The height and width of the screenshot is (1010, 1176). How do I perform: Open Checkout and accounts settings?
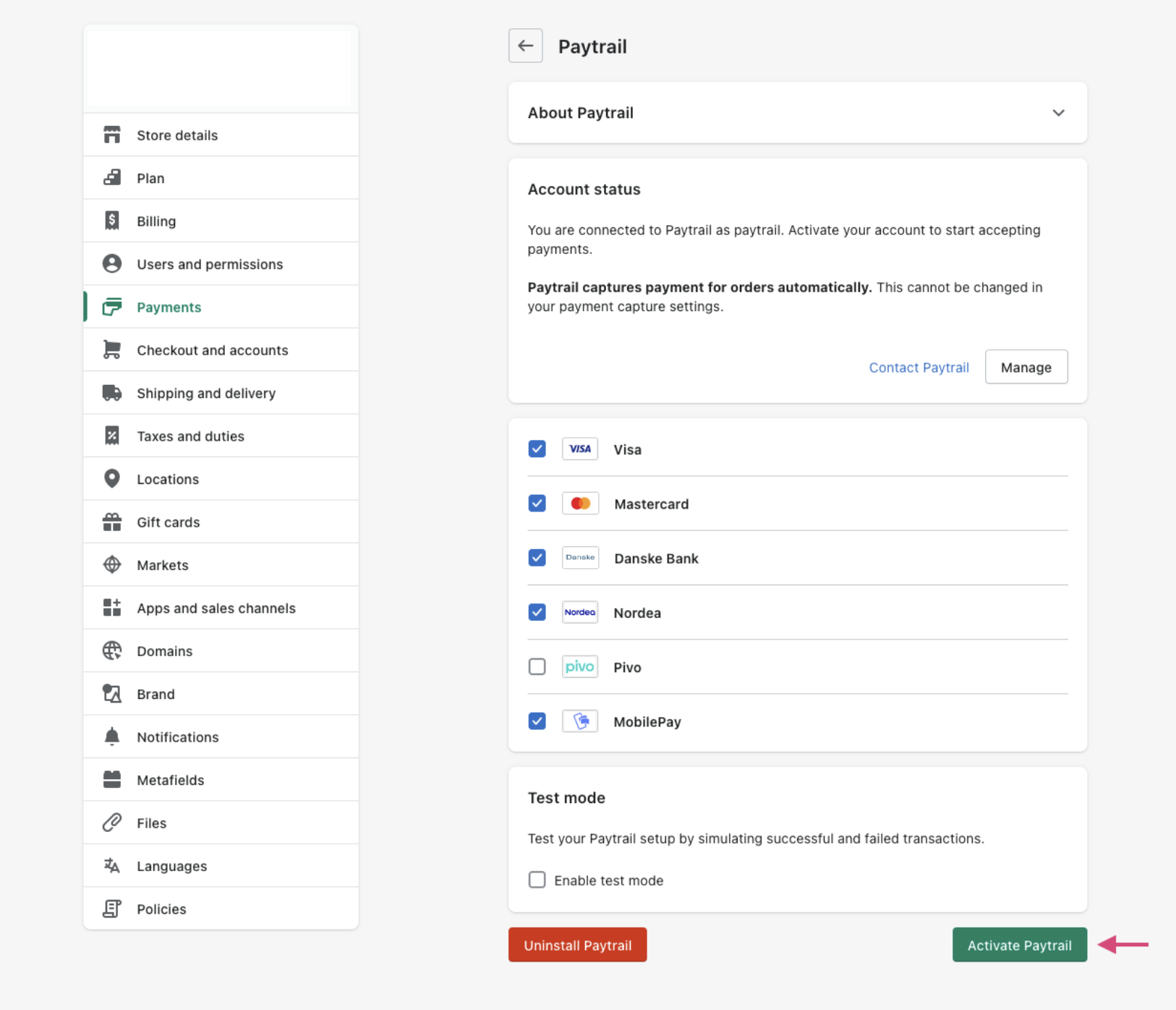[212, 350]
